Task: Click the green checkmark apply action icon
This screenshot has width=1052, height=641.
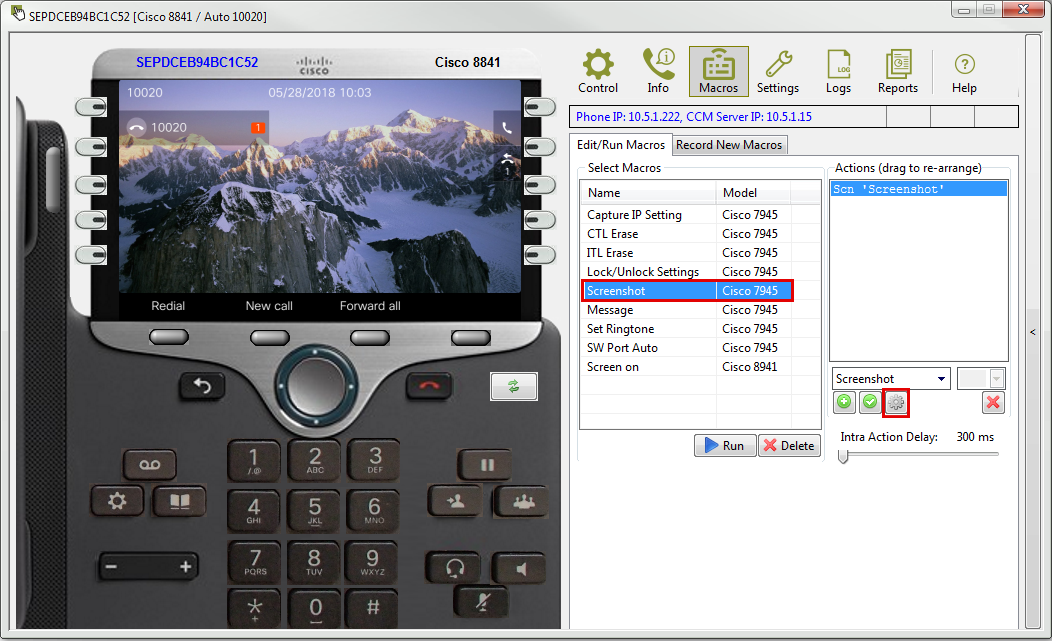Action: [870, 402]
